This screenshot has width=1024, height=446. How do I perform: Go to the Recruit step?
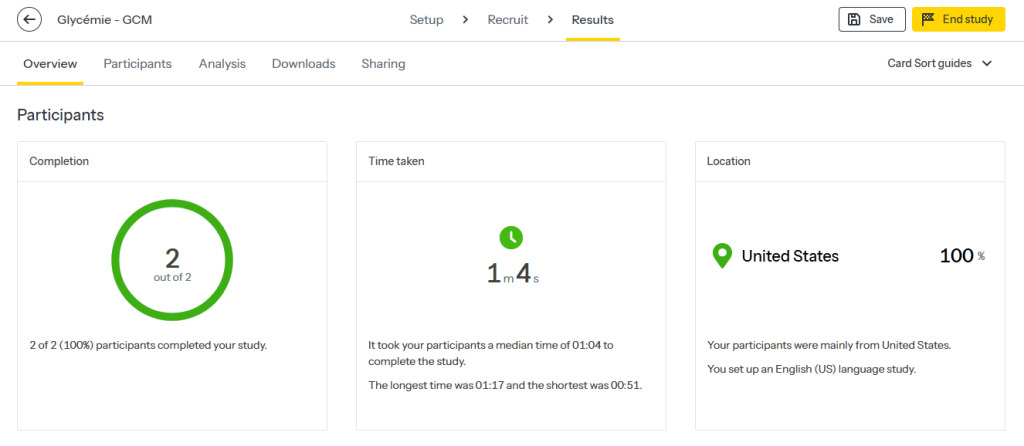tap(508, 20)
